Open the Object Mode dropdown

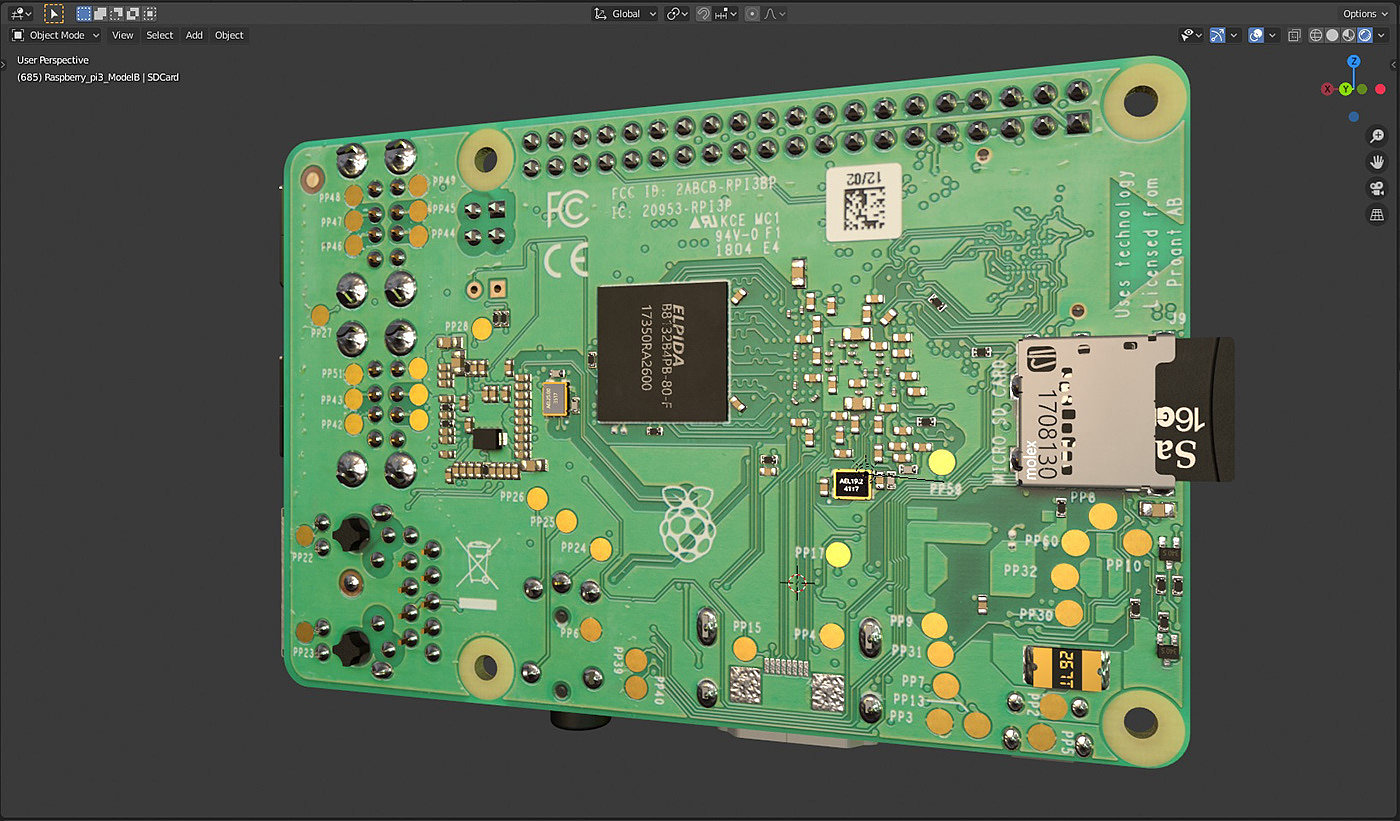point(55,35)
